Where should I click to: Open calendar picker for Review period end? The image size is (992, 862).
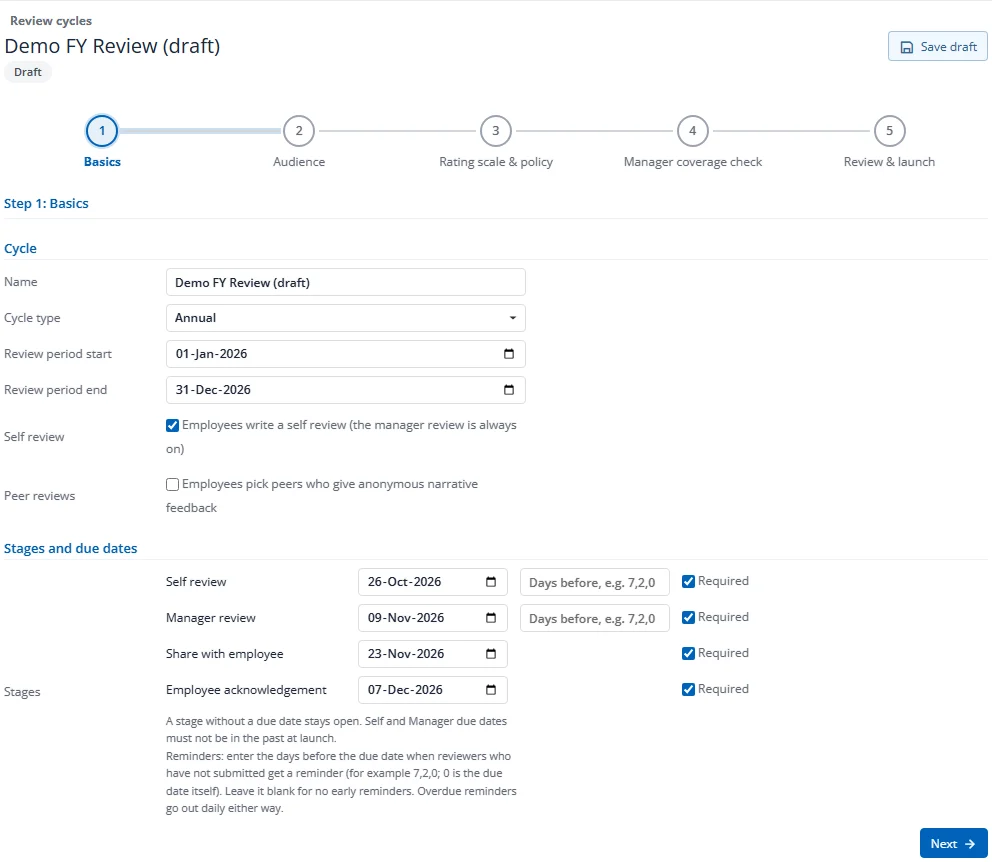509,390
